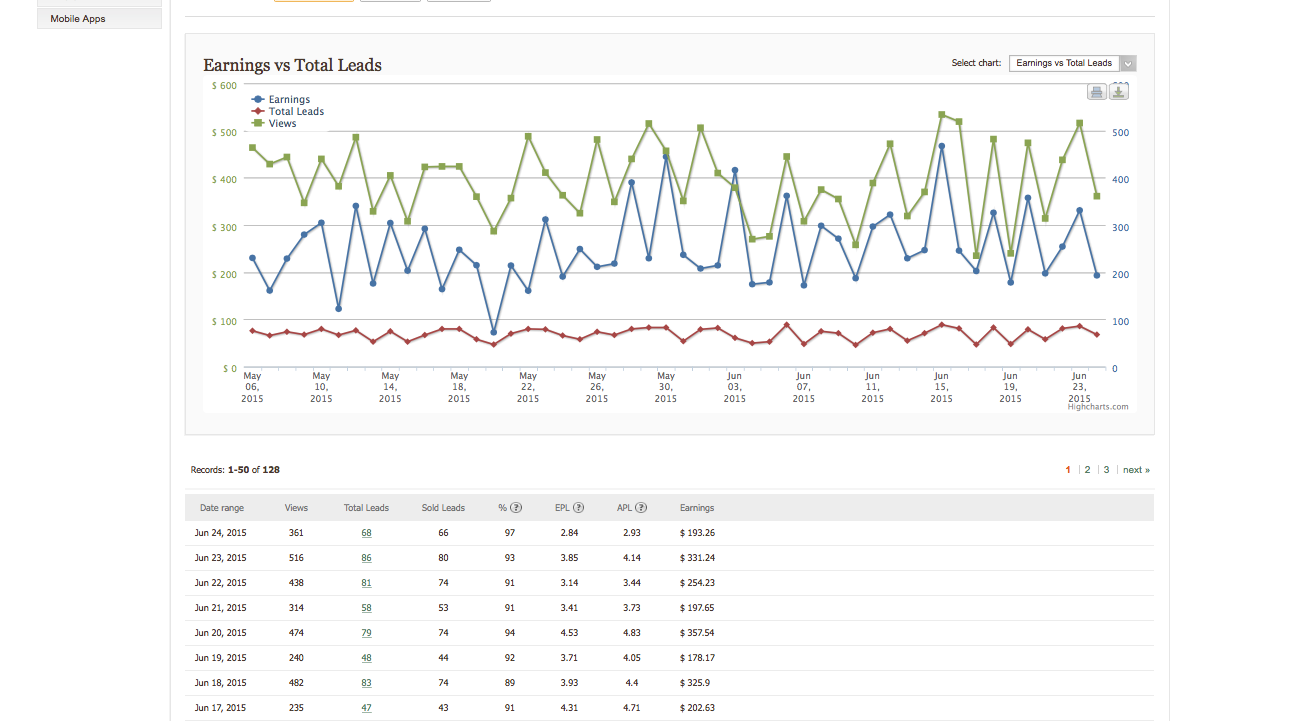The width and height of the screenshot is (1311, 721).
Task: Click the Jun 24, 2015 date cell
Action: point(221,533)
